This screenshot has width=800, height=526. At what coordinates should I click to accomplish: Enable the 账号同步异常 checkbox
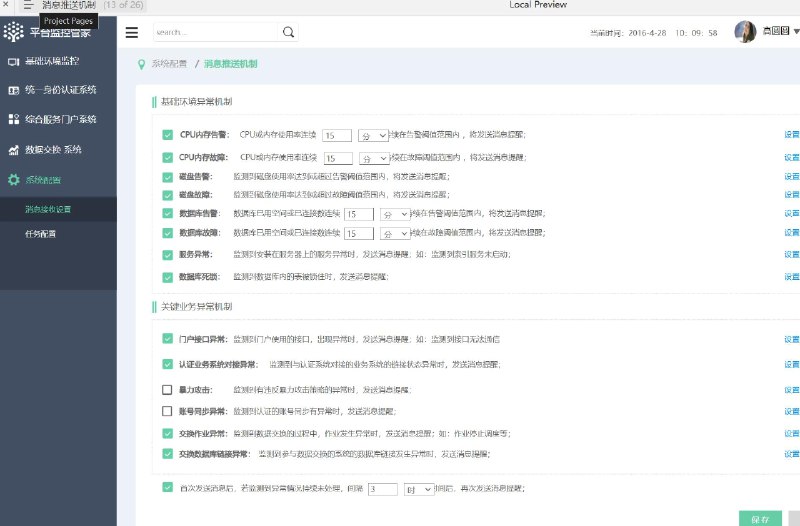click(x=167, y=411)
